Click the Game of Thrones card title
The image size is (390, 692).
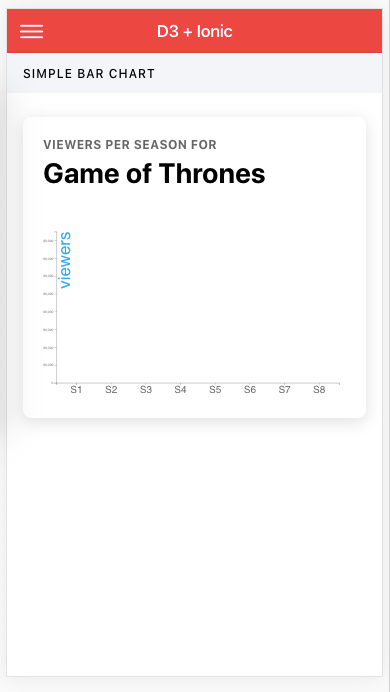click(154, 173)
